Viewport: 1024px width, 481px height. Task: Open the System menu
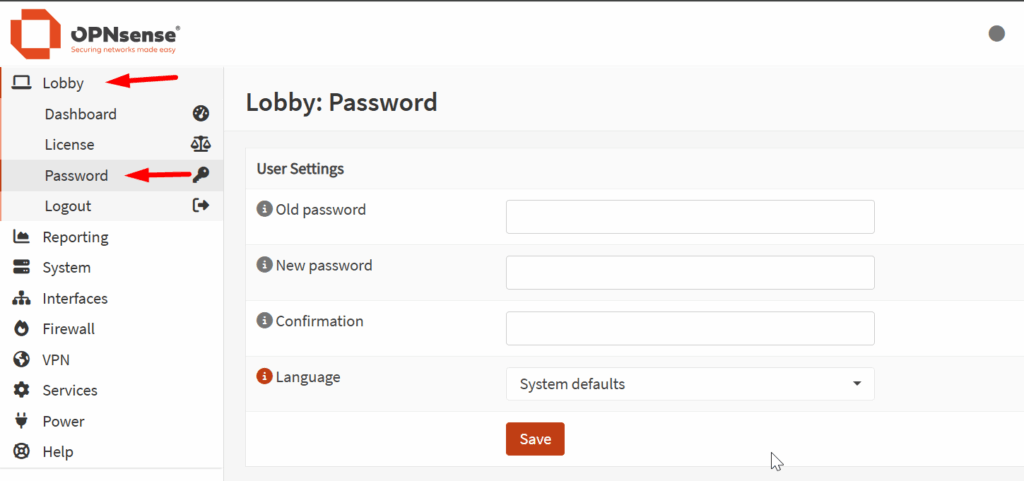pos(66,268)
